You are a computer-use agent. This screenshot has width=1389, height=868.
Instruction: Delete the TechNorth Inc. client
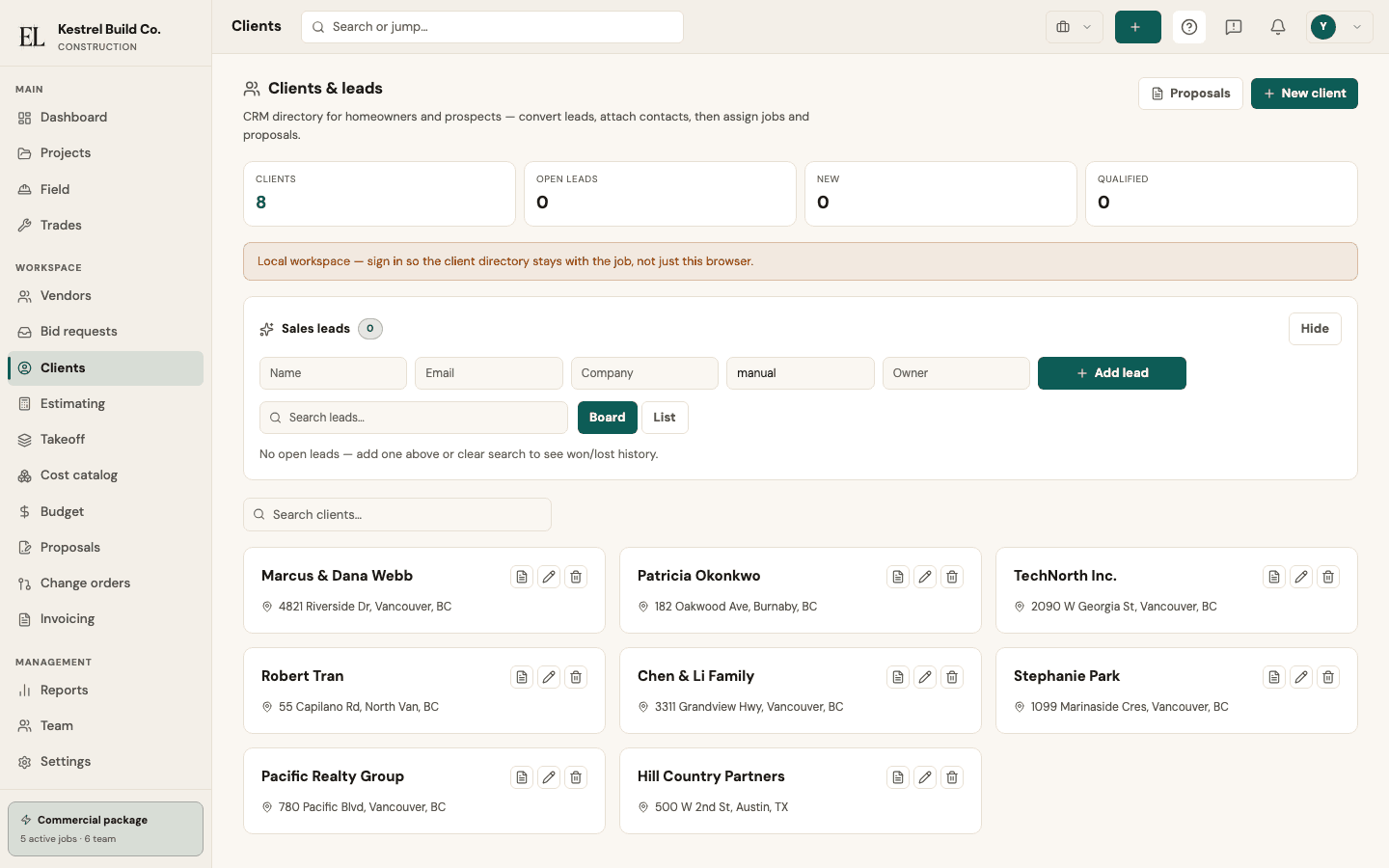point(1328,577)
